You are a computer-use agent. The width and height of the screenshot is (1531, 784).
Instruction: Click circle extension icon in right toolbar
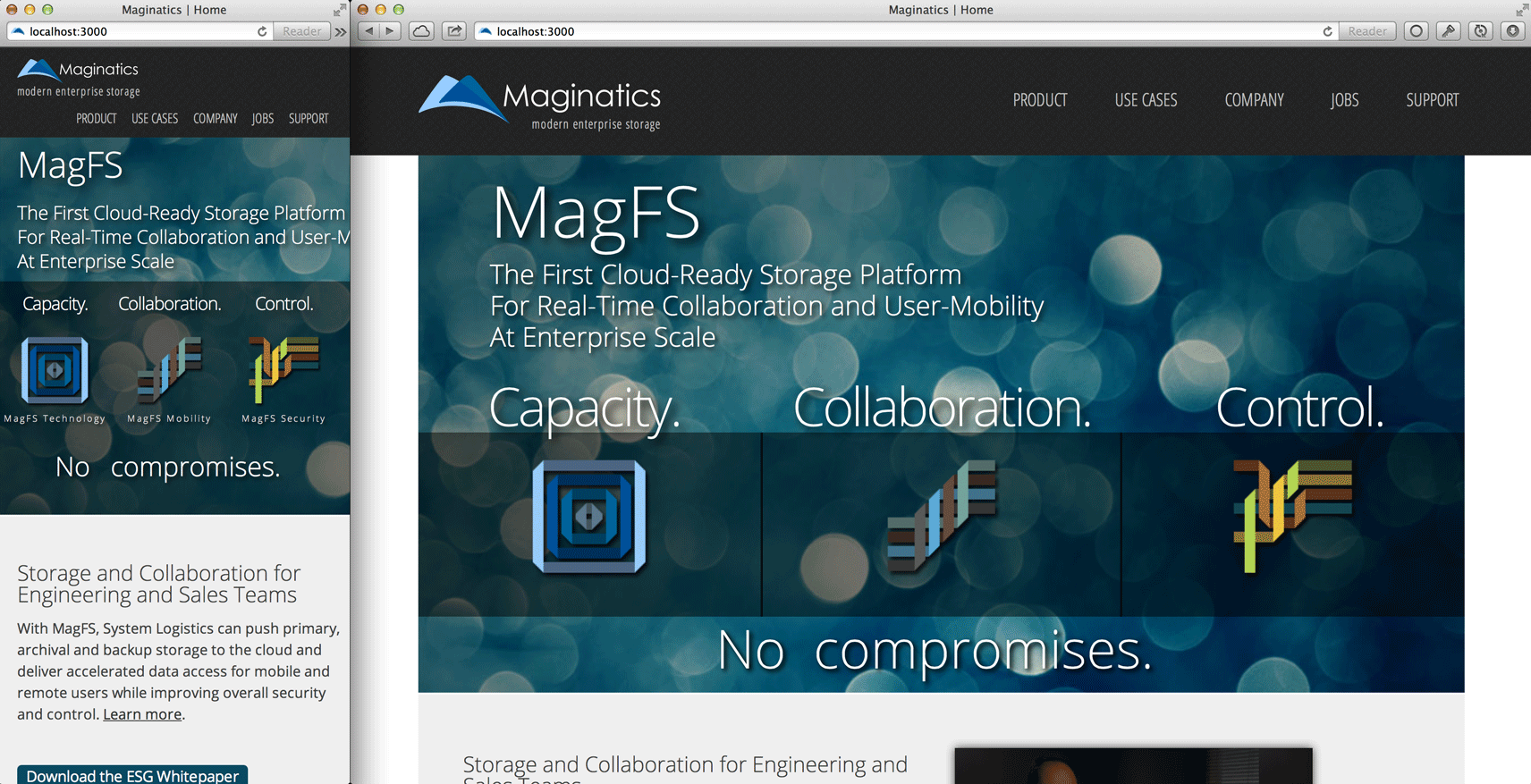click(1417, 31)
